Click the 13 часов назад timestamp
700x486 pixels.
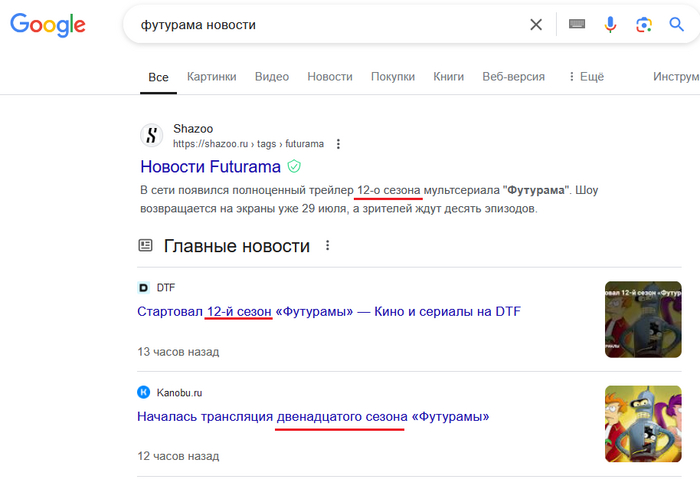tap(178, 352)
